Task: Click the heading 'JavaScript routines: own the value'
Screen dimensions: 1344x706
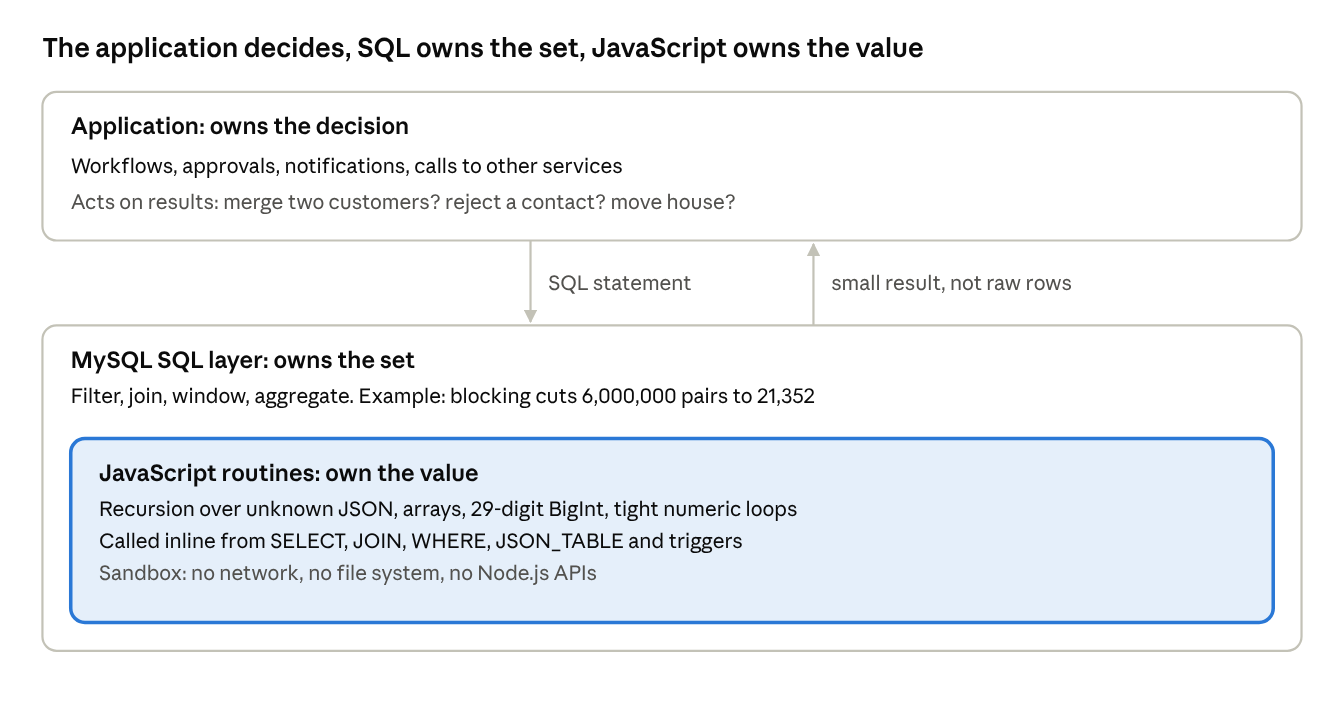Action: click(x=289, y=473)
